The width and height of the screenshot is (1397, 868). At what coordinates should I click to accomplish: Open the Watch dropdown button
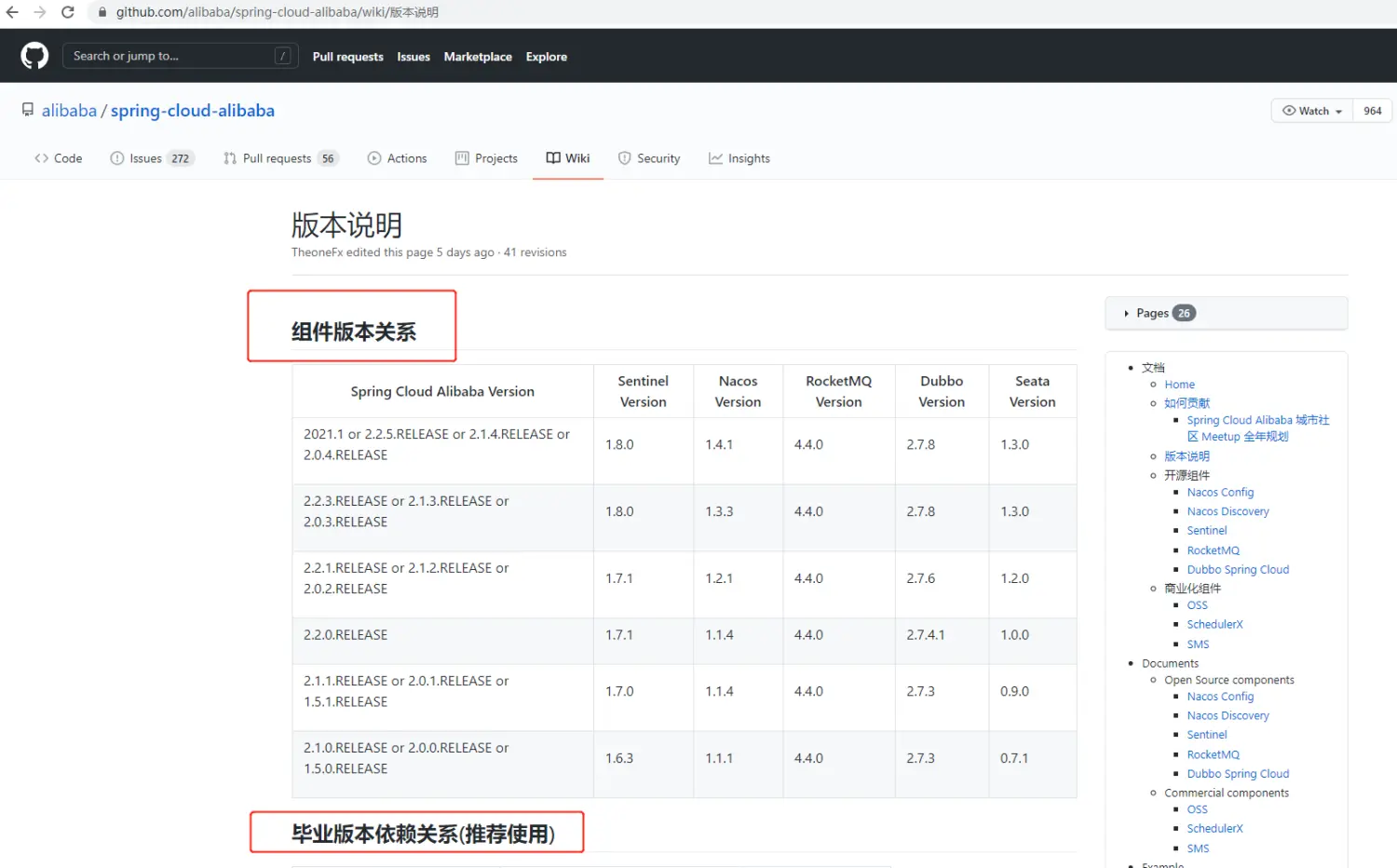pos(1312,111)
